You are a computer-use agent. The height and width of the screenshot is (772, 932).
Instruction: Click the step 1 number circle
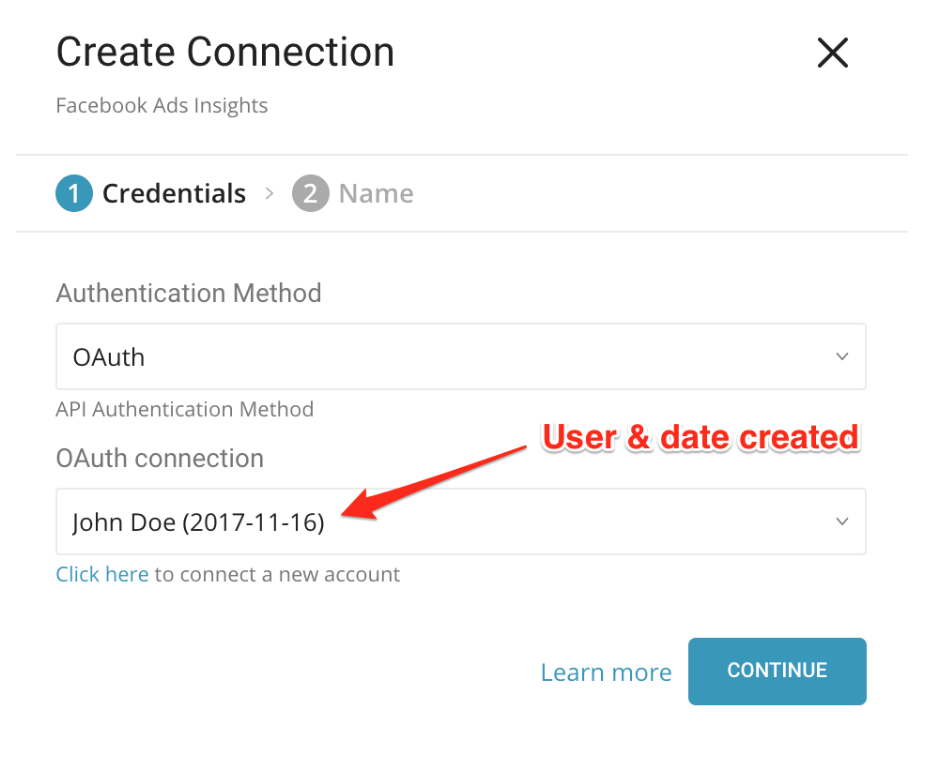point(74,194)
